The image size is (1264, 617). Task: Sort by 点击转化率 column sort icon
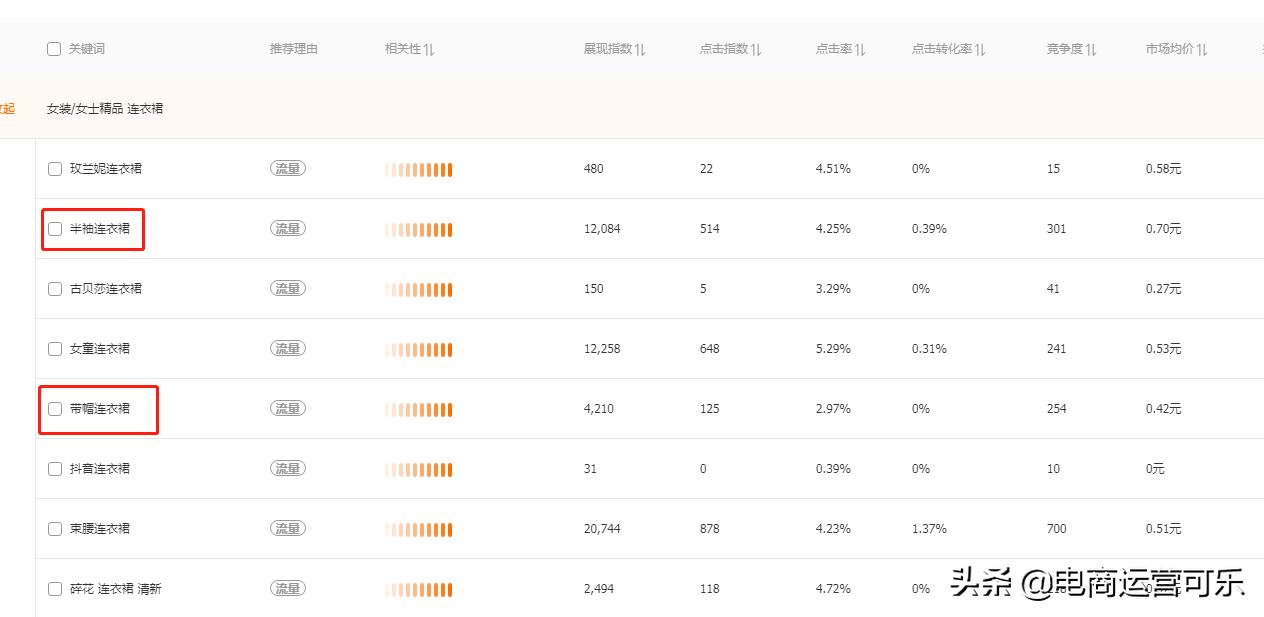[x=980, y=49]
